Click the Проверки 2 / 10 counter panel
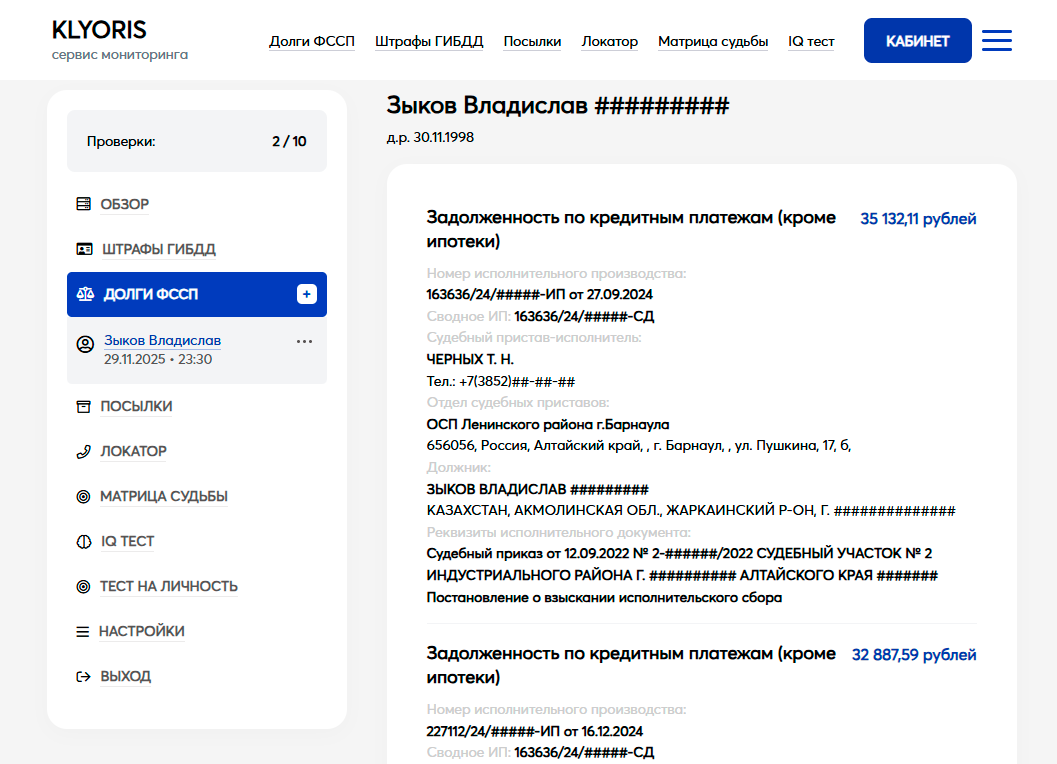 coord(197,141)
